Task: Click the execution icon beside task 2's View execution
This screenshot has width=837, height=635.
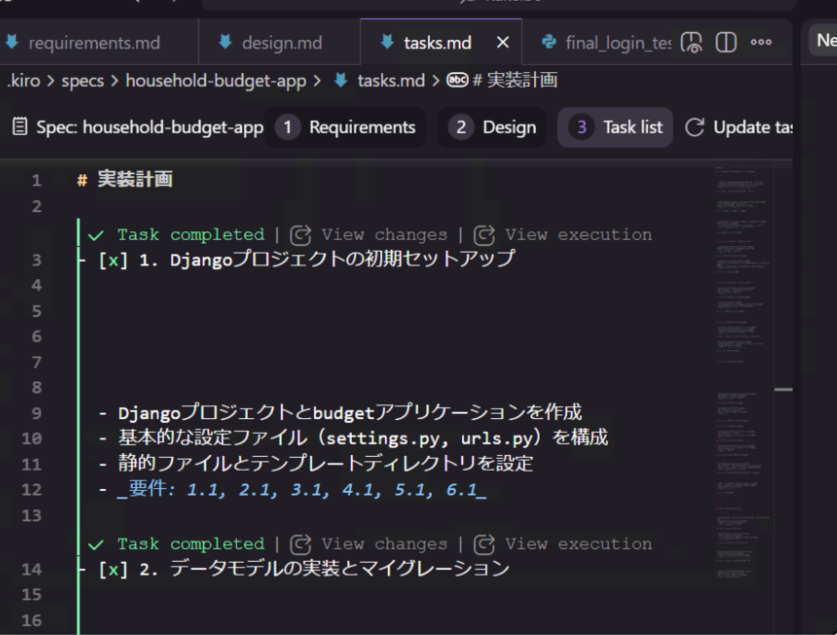Action: point(484,544)
